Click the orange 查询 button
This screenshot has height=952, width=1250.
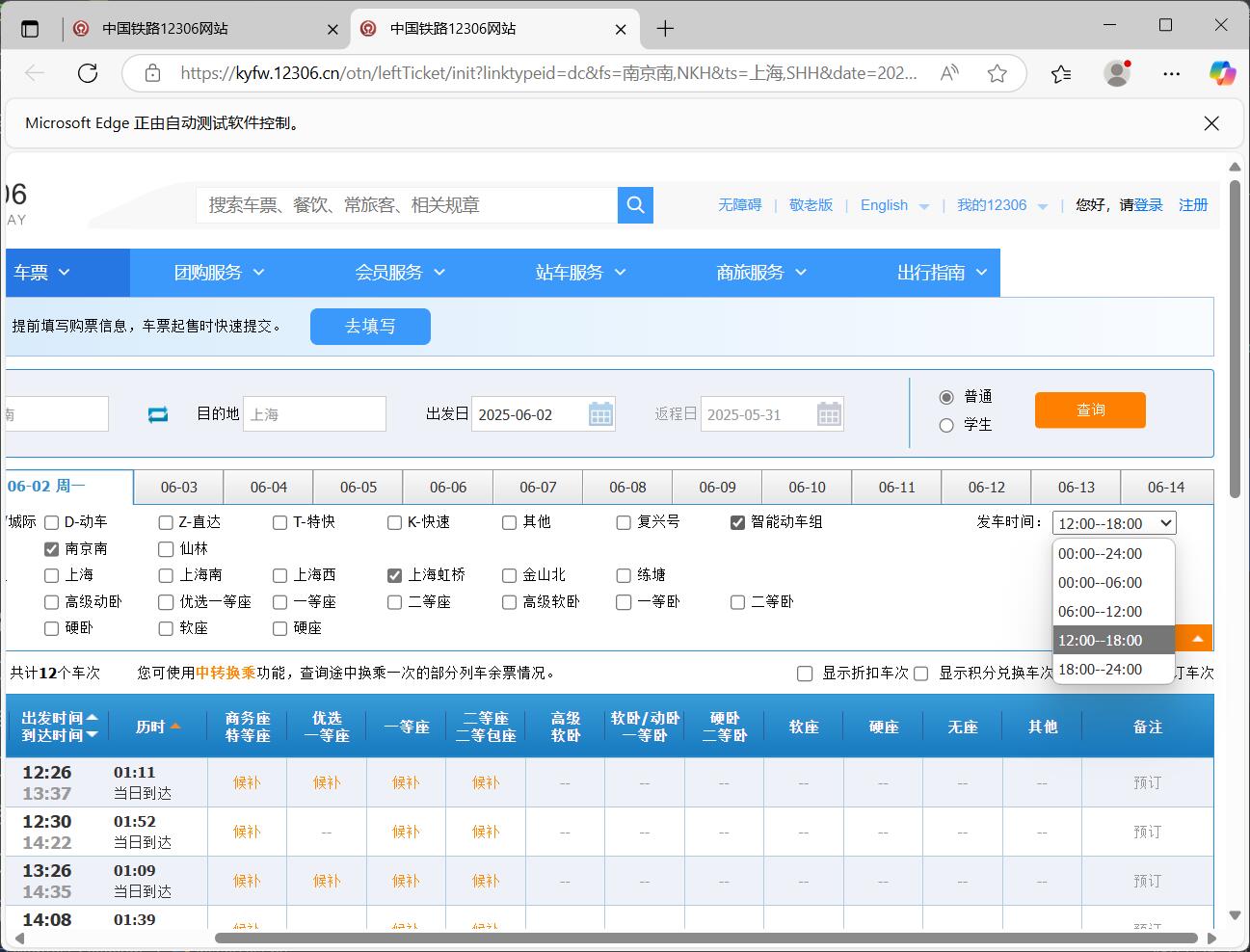point(1090,410)
